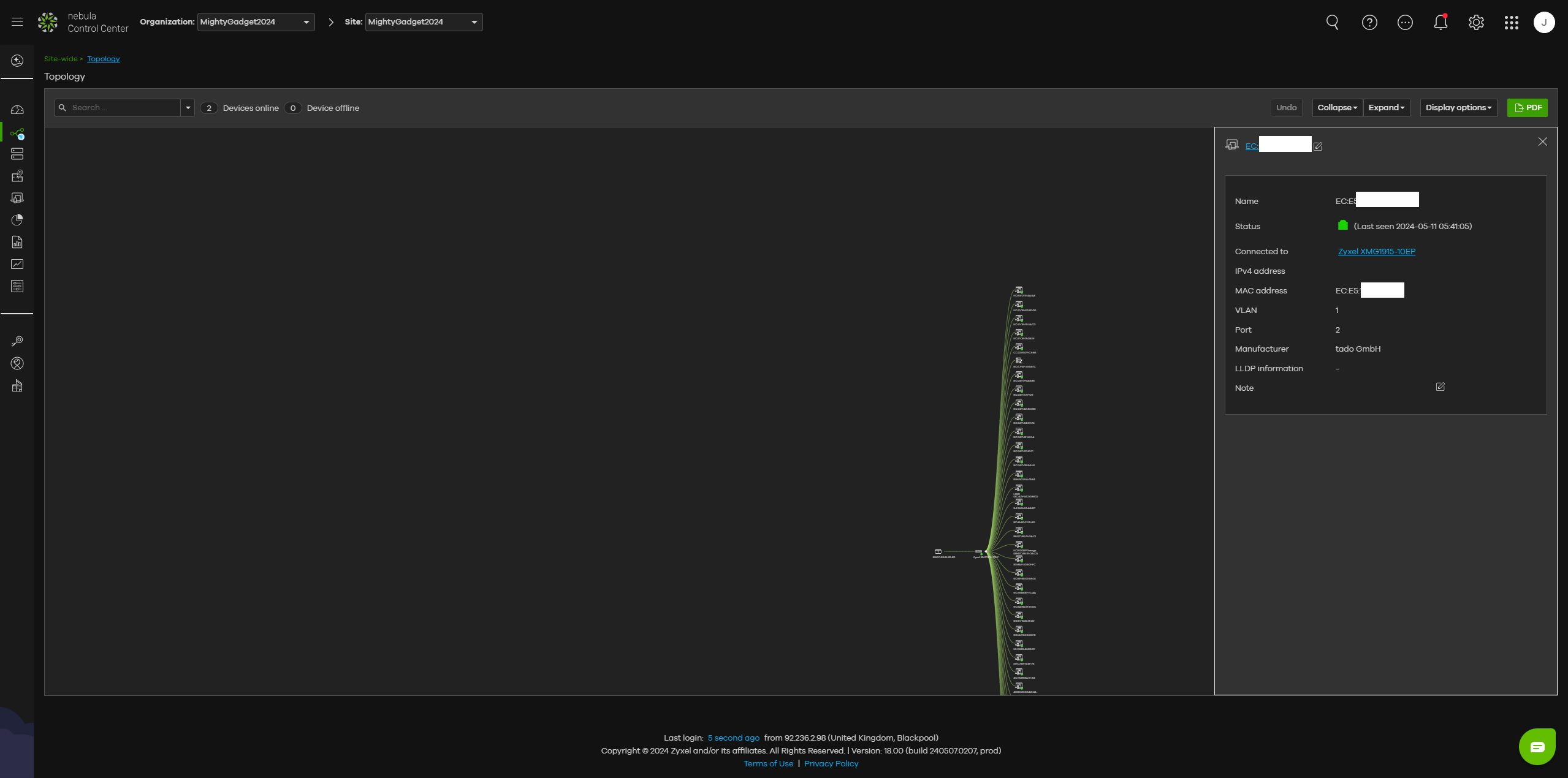Open the dashboard gauge sidebar icon

[x=17, y=110]
